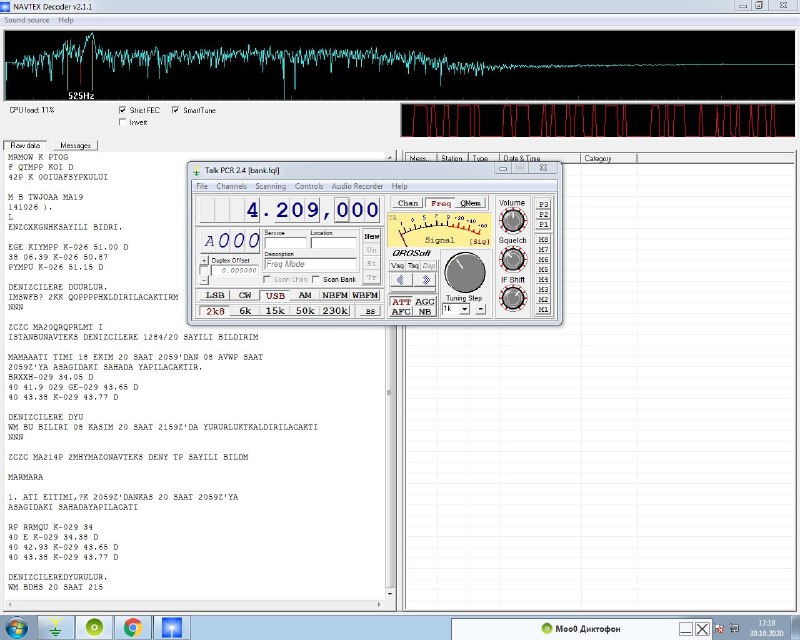Uncheck the SmartTune option
This screenshot has width=800, height=640.
(x=176, y=110)
